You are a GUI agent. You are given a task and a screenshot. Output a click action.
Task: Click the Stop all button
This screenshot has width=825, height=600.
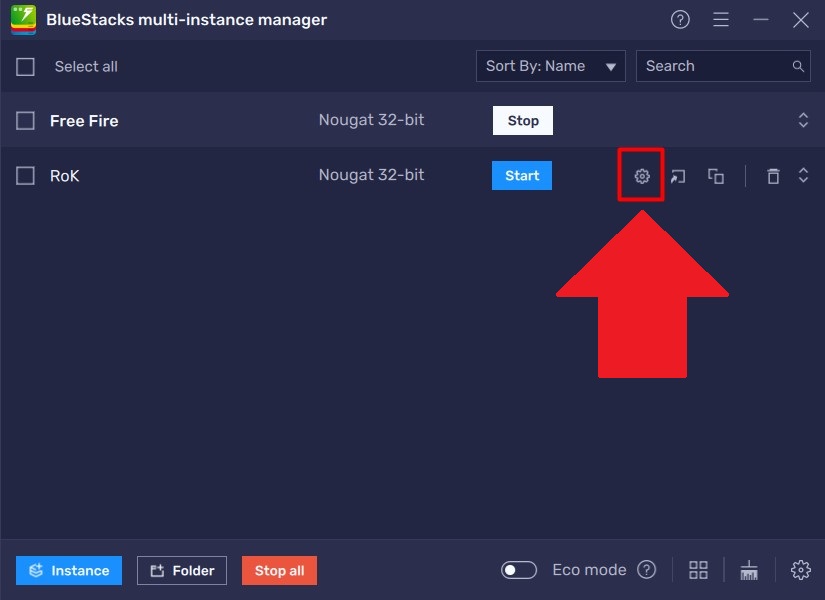click(x=279, y=570)
